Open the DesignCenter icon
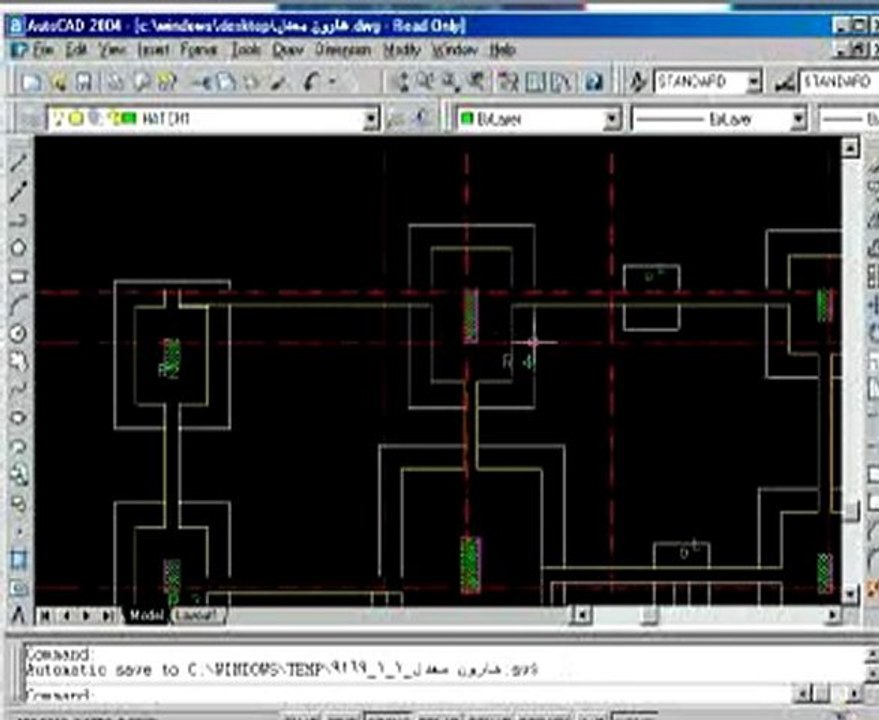Screen dimensions: 879x720 click(x=535, y=82)
